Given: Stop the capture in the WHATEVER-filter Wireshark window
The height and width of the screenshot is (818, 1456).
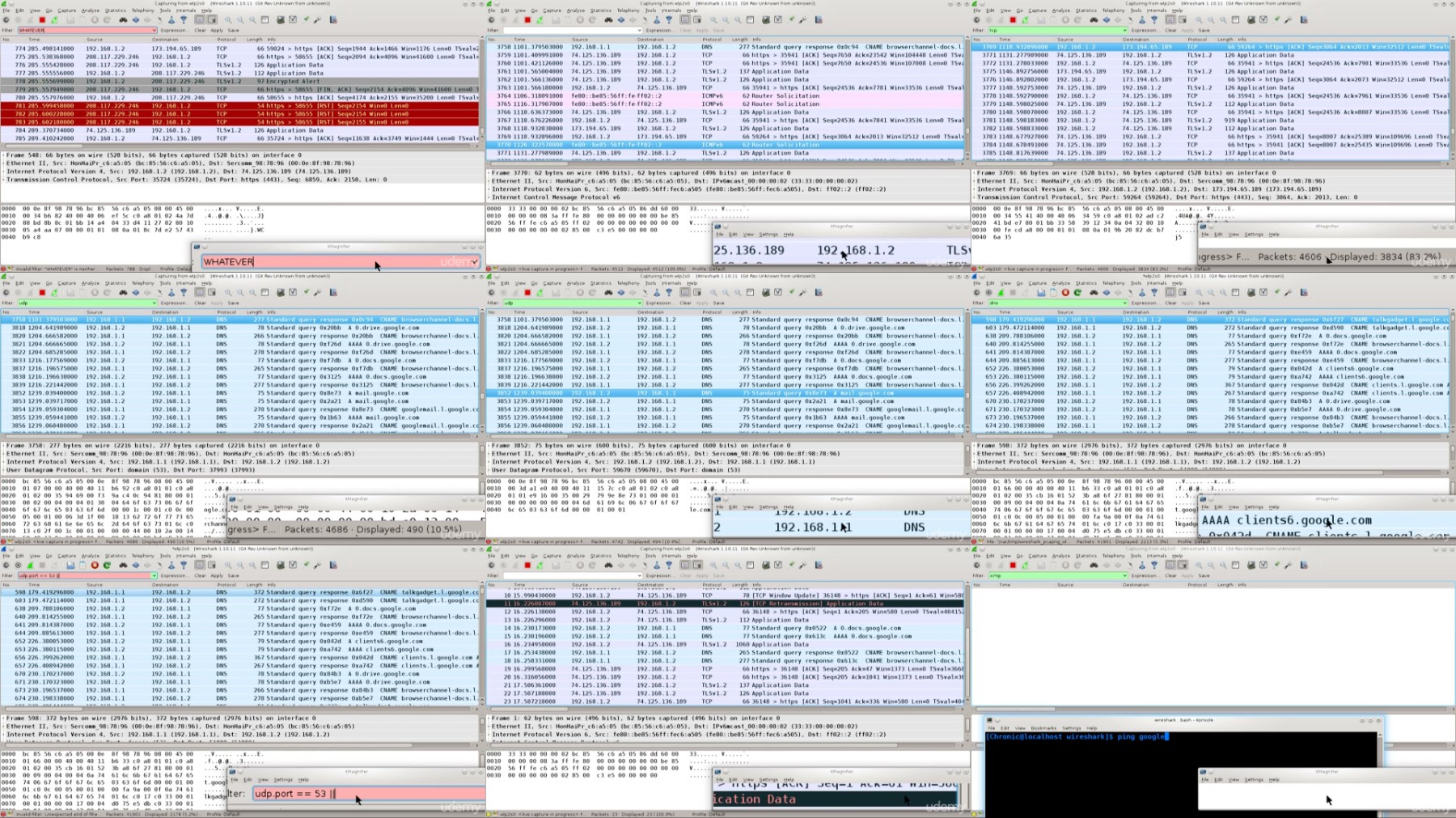Looking at the screenshot, I should (42, 20).
